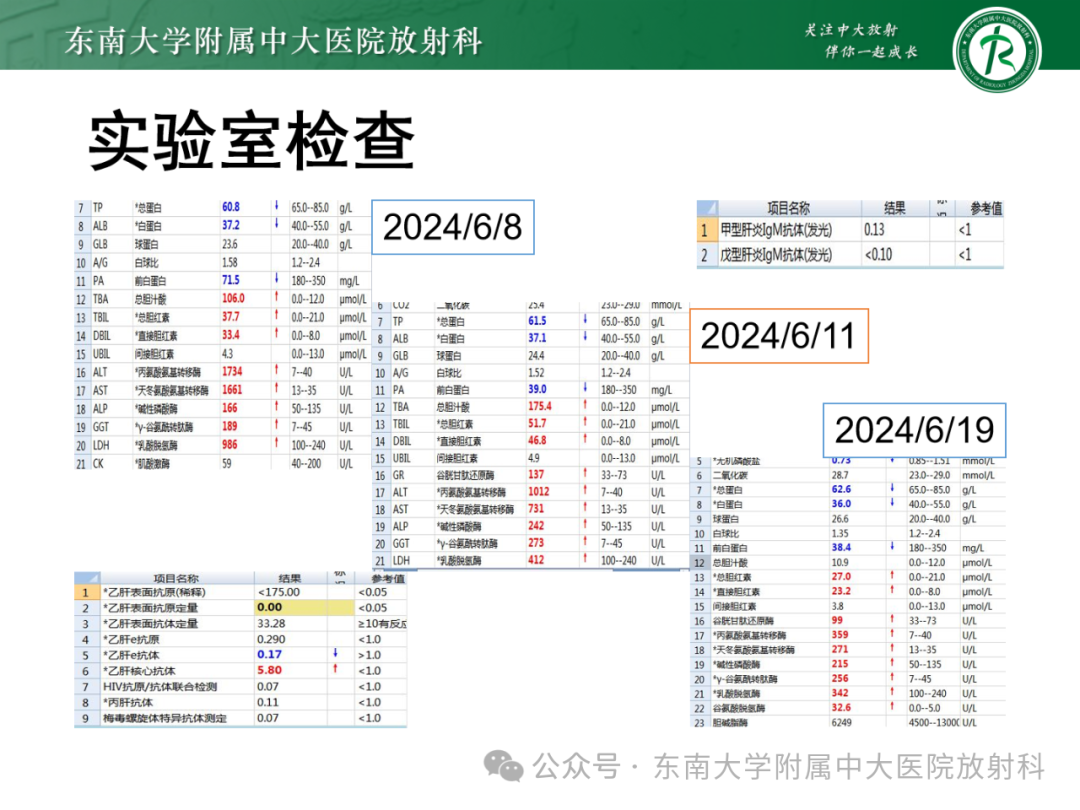Click ALT value 1734 in 6/8 table

pos(232,371)
